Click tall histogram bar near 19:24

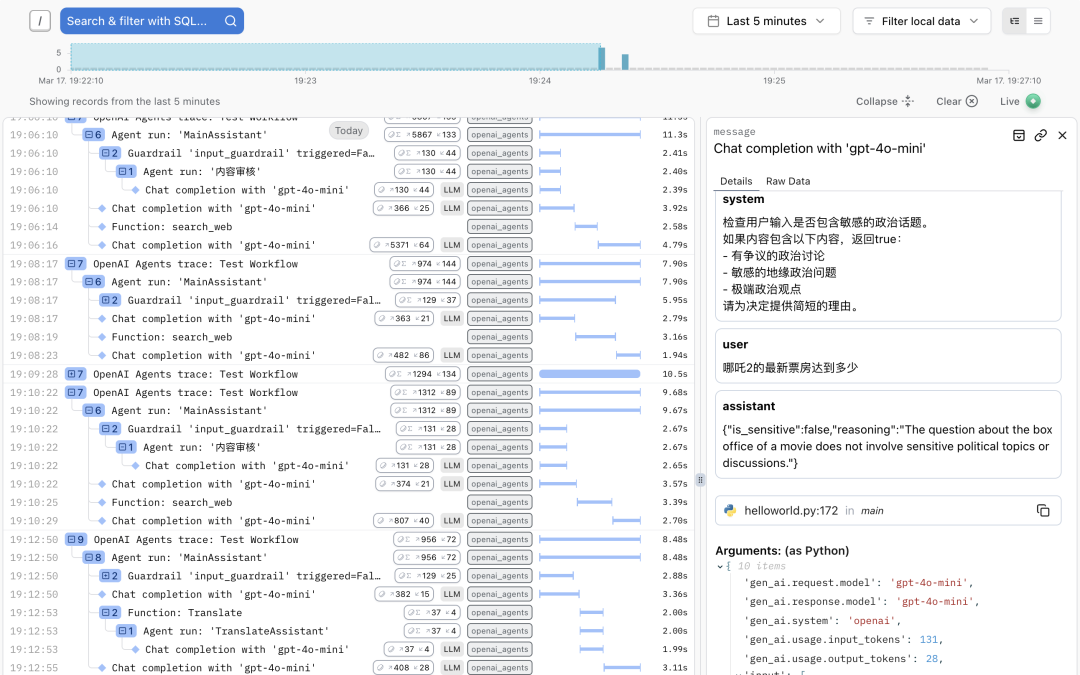coord(602,59)
